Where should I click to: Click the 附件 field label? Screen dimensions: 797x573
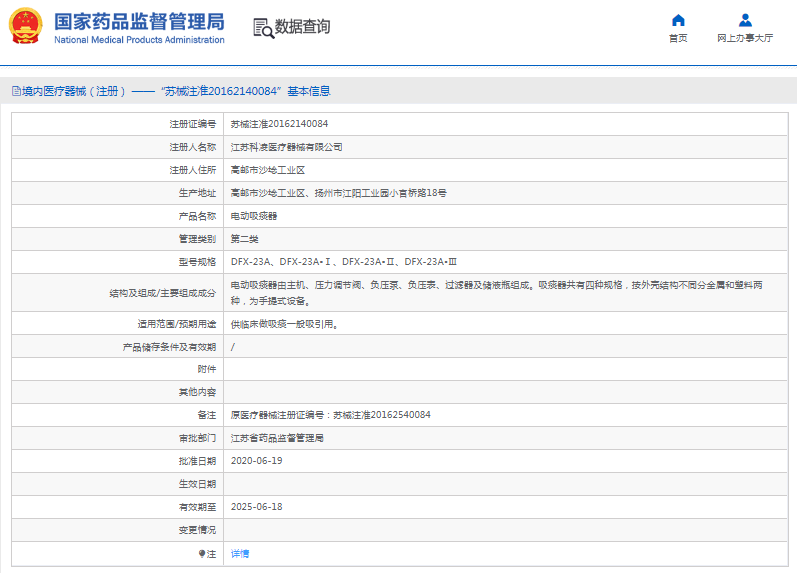pyautogui.click(x=206, y=369)
